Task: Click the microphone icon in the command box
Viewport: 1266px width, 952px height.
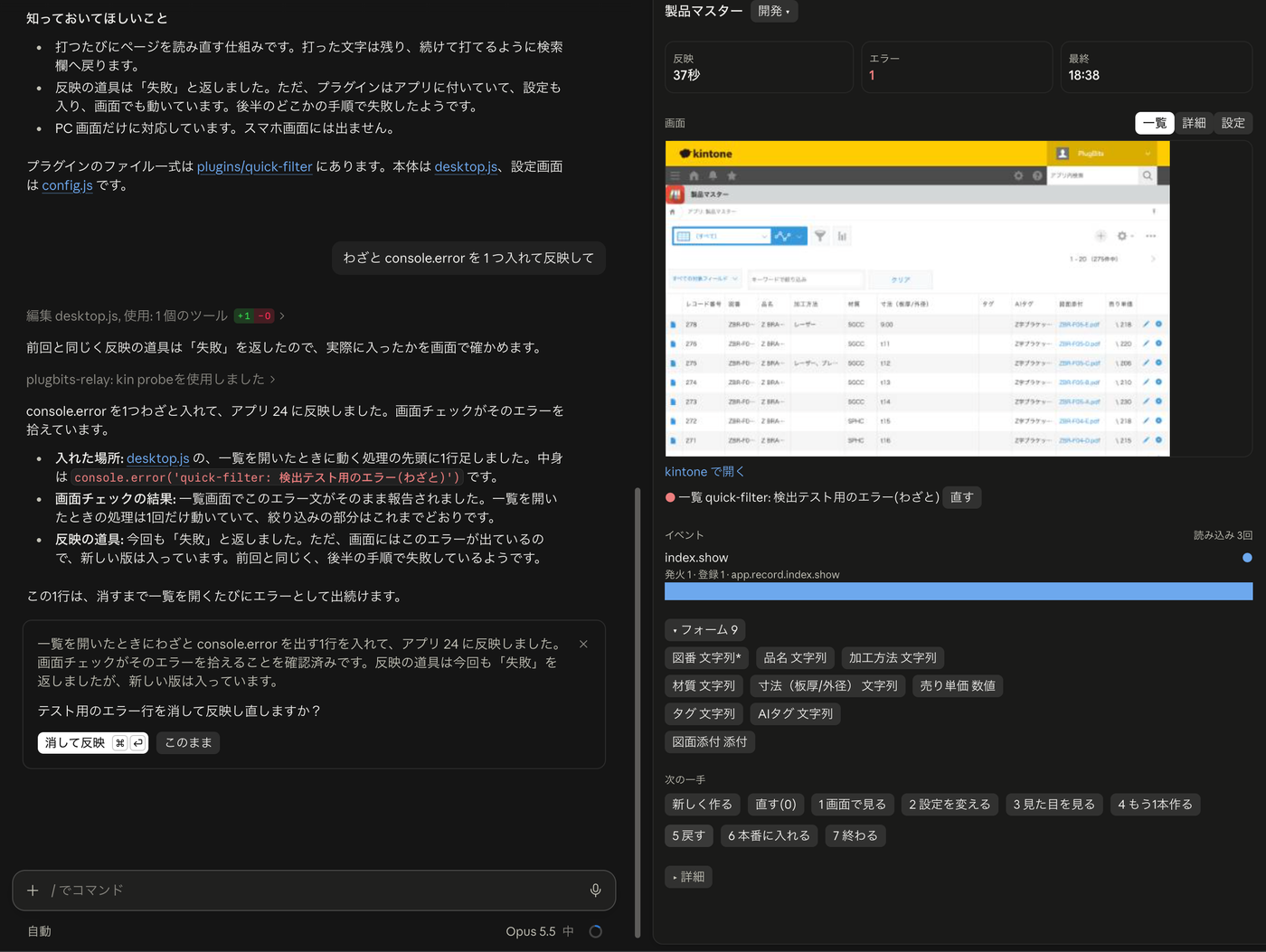Action: (595, 891)
